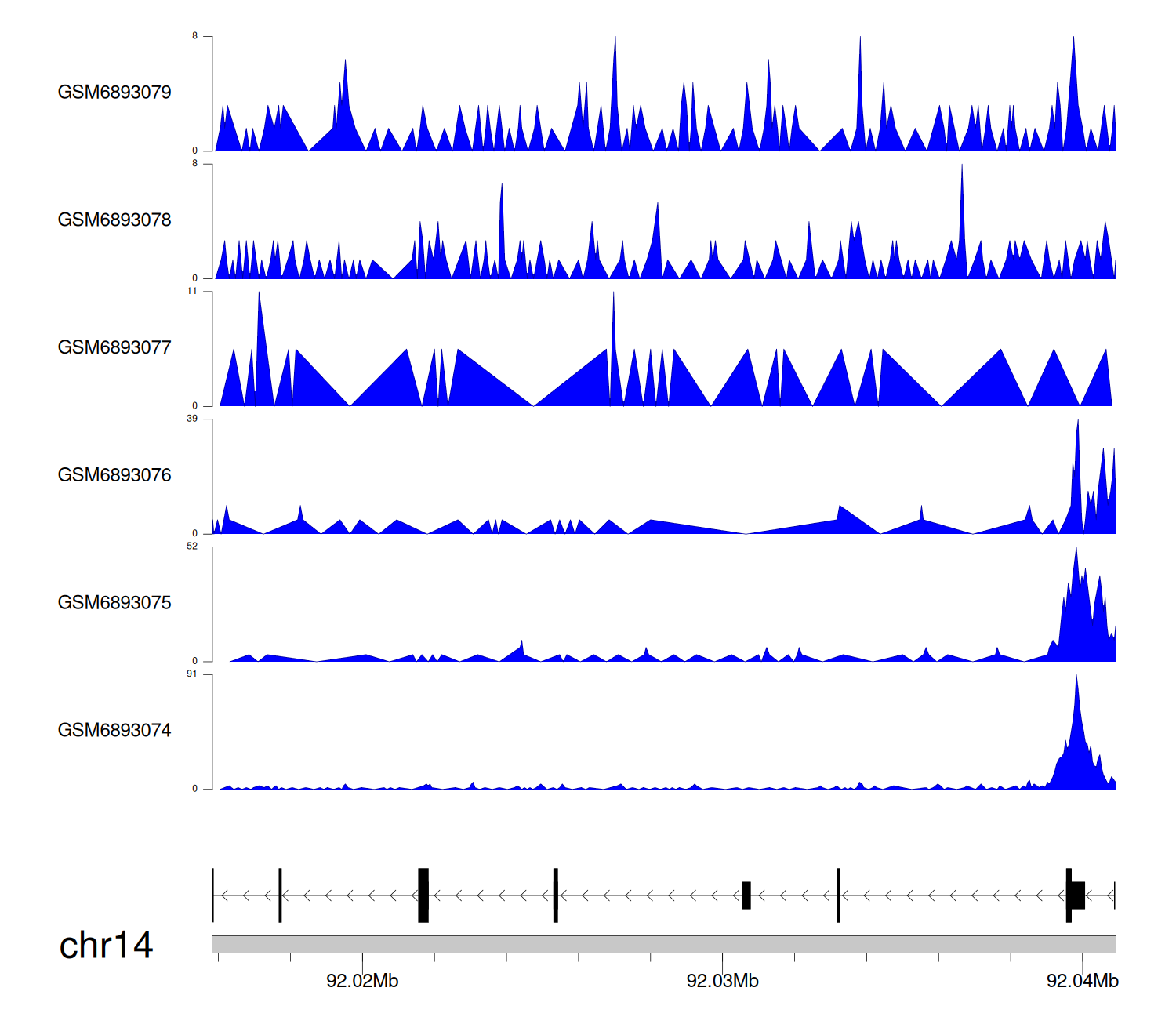Click the 92.04Mb axis tick label
The height and width of the screenshot is (1035, 1176).
pyautogui.click(x=1082, y=981)
